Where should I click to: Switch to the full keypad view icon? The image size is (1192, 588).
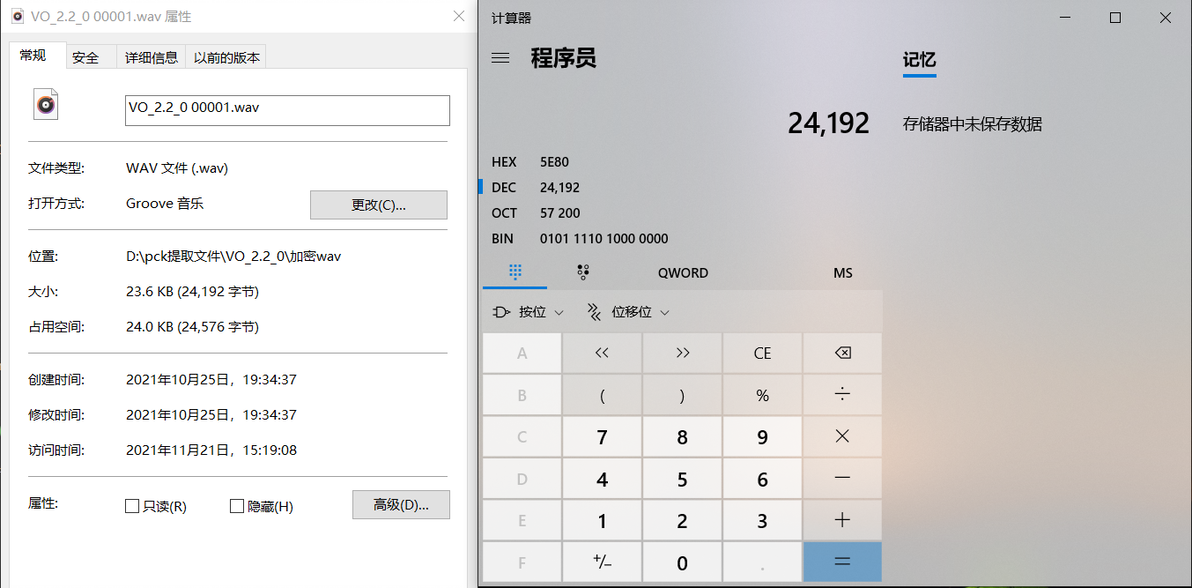tap(515, 272)
